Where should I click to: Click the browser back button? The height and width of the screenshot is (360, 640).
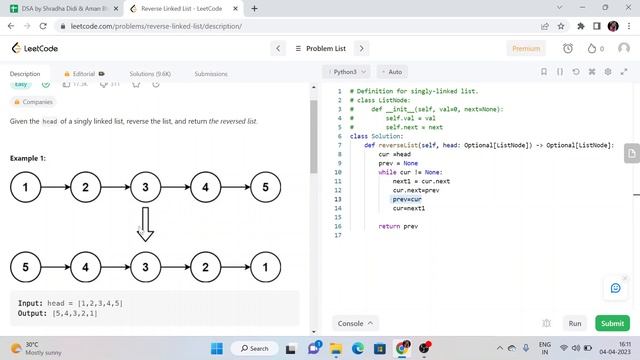click(11, 26)
